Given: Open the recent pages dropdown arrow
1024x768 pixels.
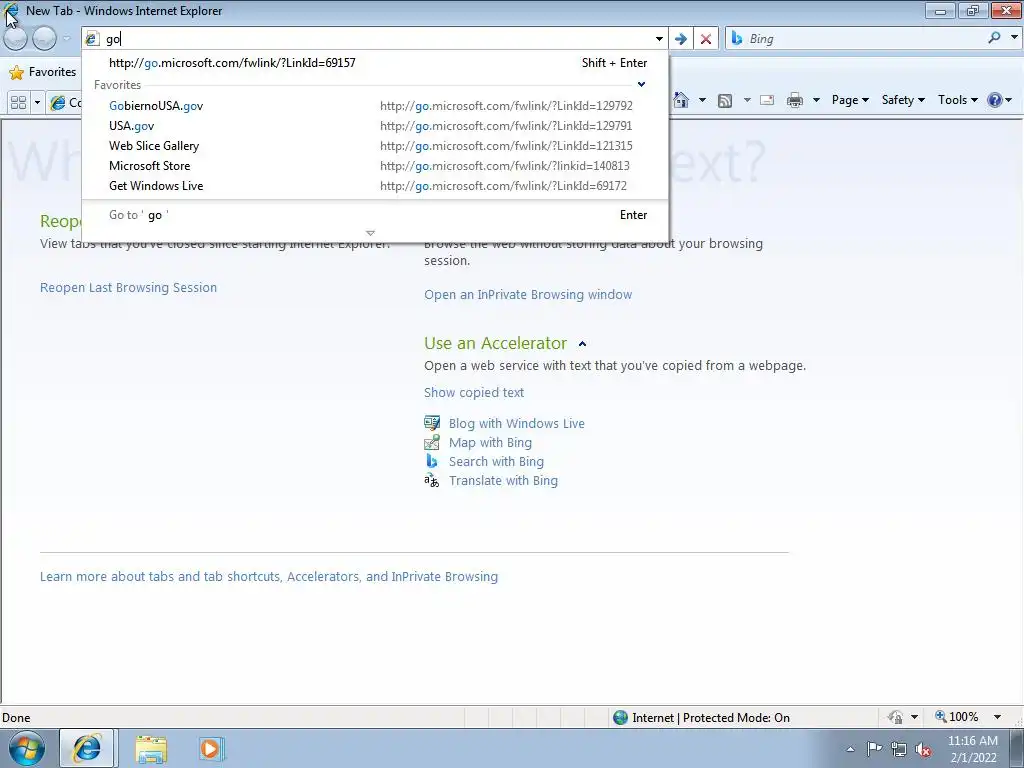Looking at the screenshot, I should tap(66, 39).
